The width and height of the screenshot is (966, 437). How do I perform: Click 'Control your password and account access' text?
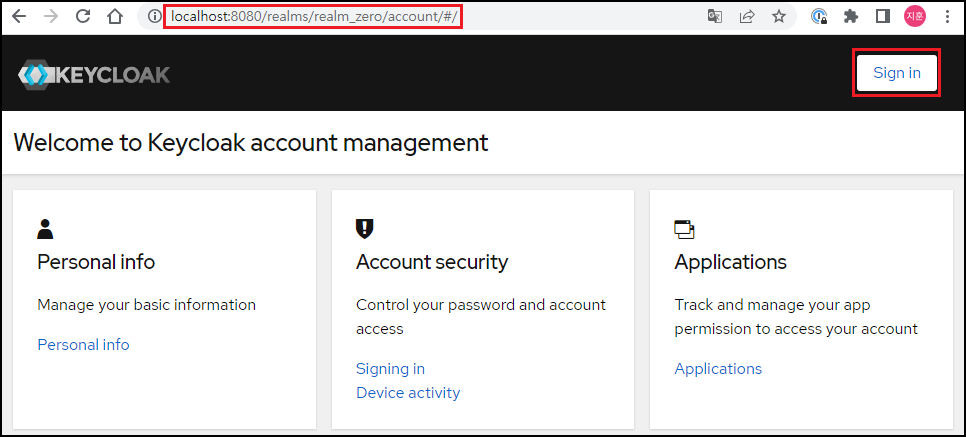coord(481,317)
